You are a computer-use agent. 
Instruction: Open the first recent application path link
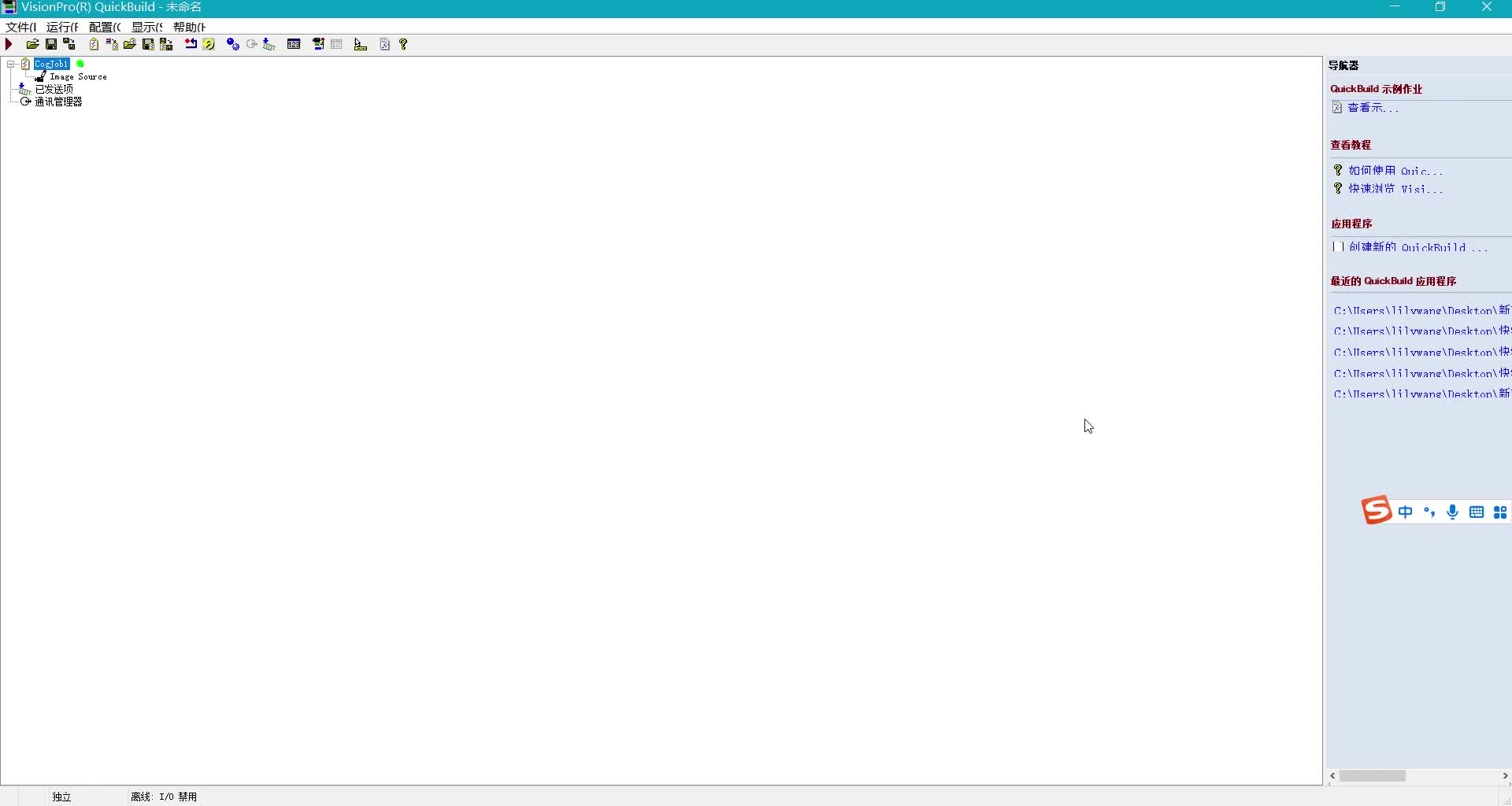1422,311
